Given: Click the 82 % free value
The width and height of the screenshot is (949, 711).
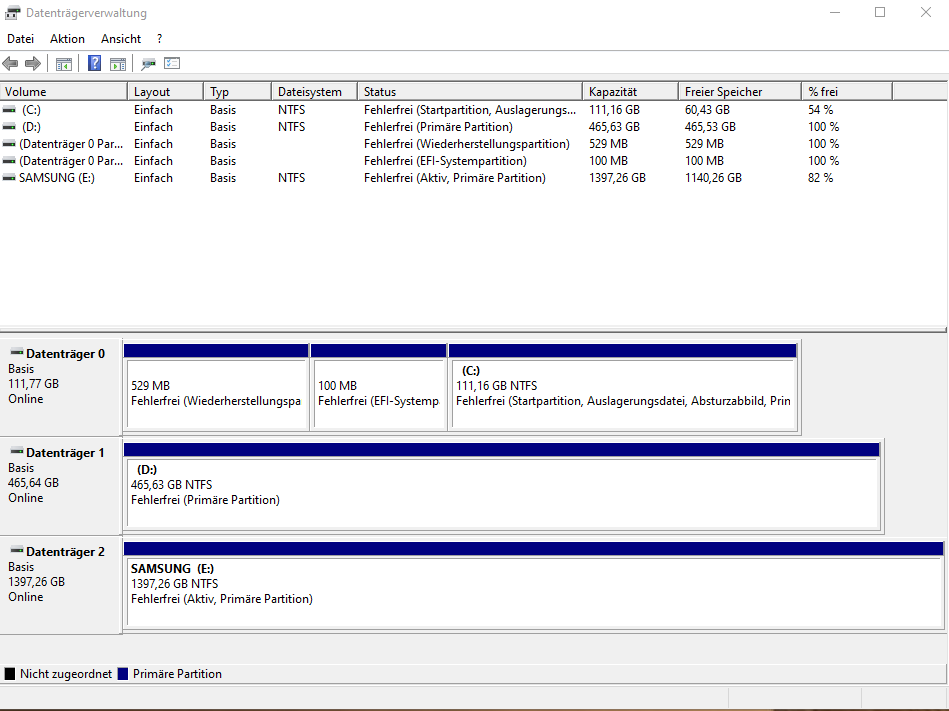Looking at the screenshot, I should coord(820,178).
